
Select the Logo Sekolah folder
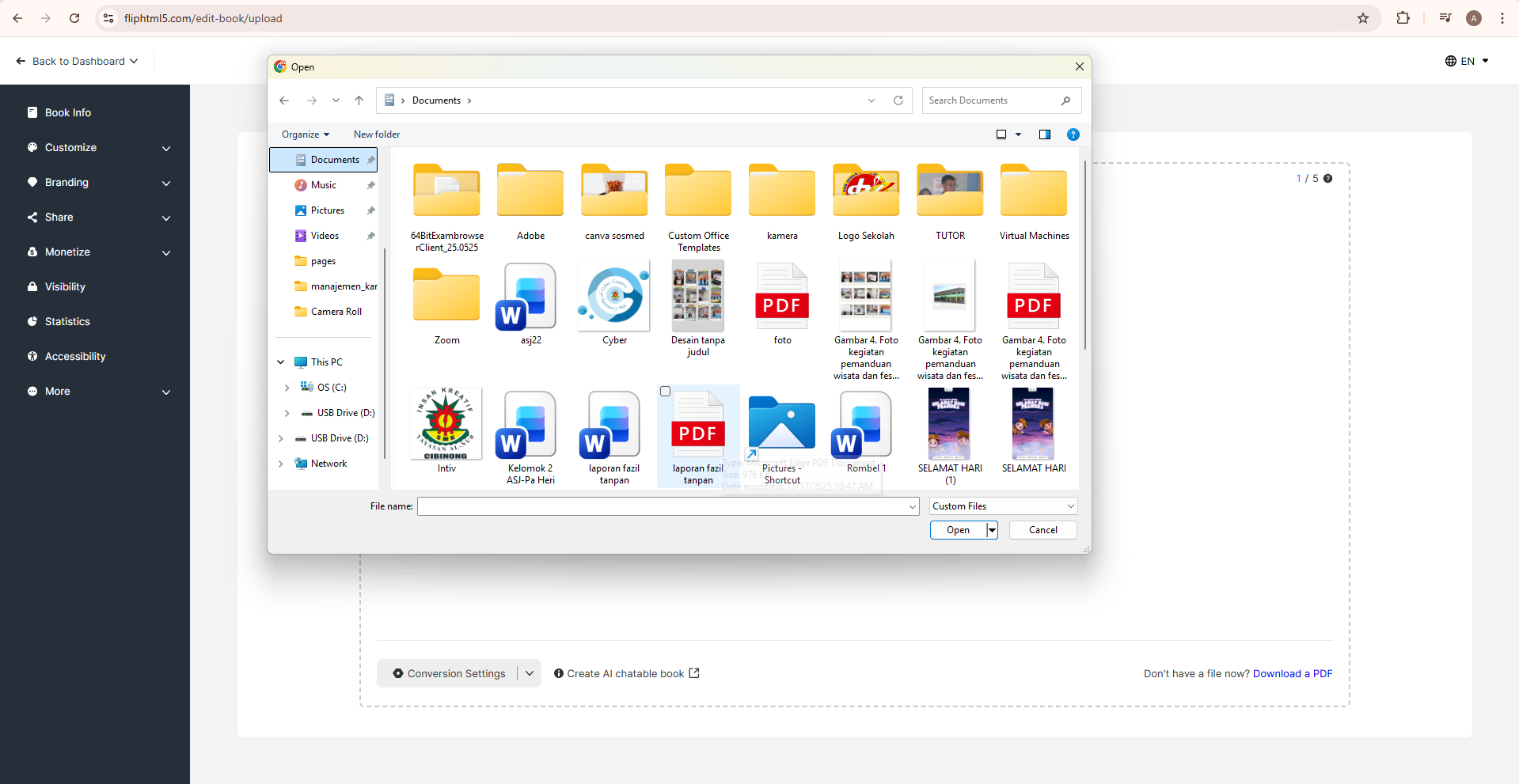tap(866, 202)
